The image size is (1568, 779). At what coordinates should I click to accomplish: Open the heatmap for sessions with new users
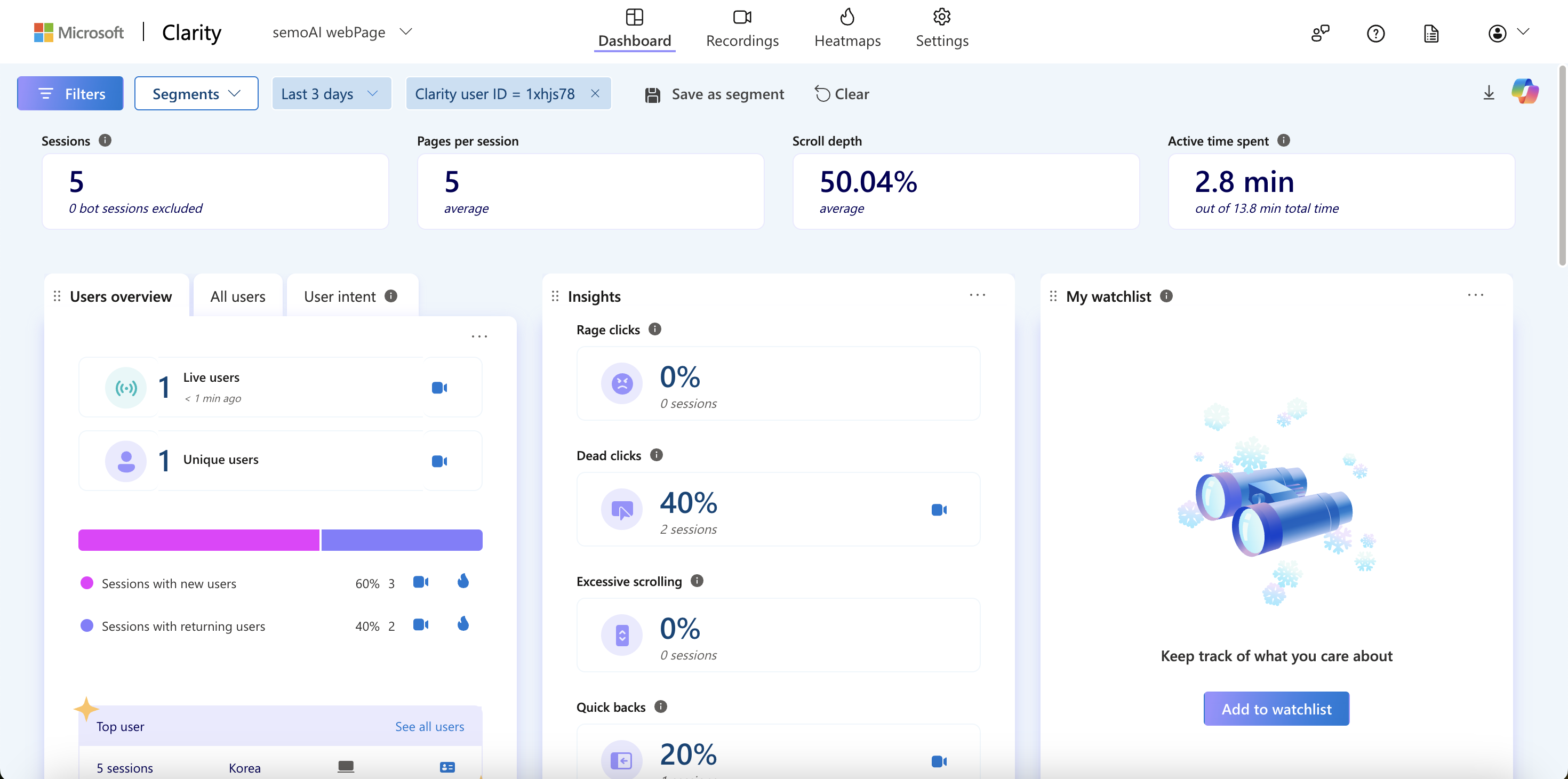pos(463,582)
